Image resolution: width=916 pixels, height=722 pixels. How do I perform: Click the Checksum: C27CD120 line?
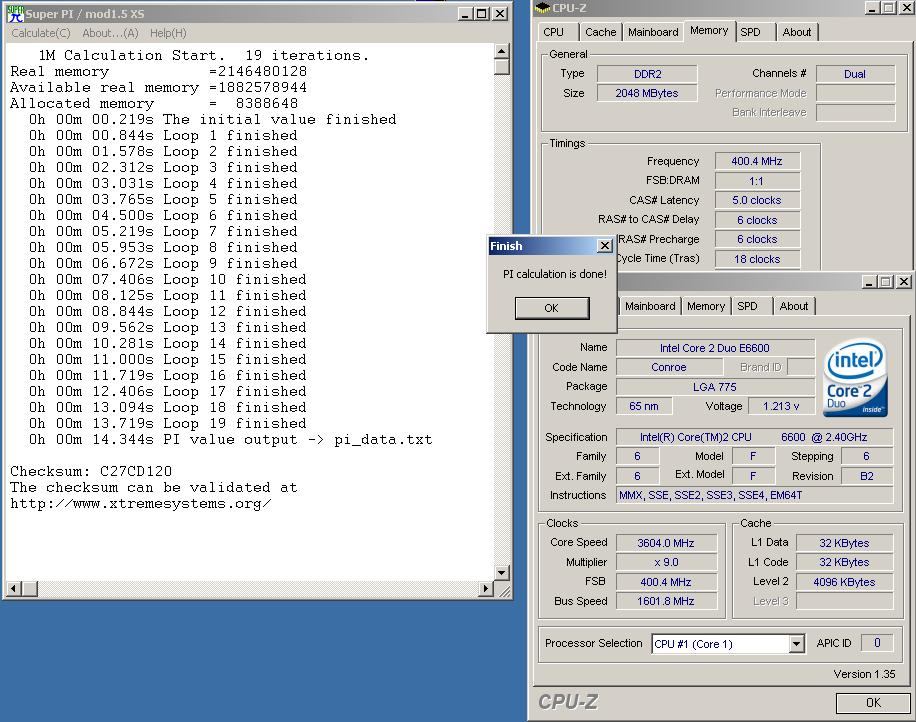(91, 471)
